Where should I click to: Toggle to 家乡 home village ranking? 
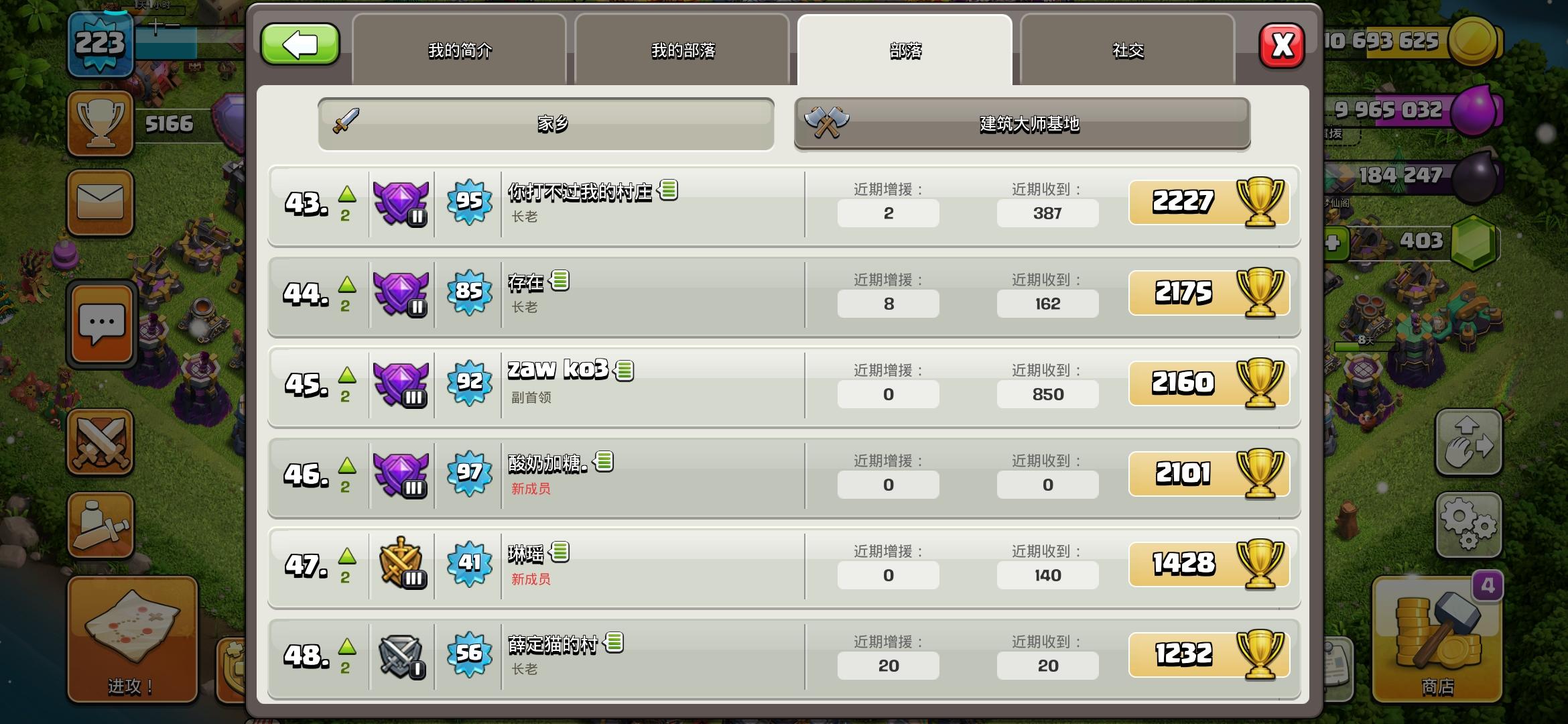[546, 124]
